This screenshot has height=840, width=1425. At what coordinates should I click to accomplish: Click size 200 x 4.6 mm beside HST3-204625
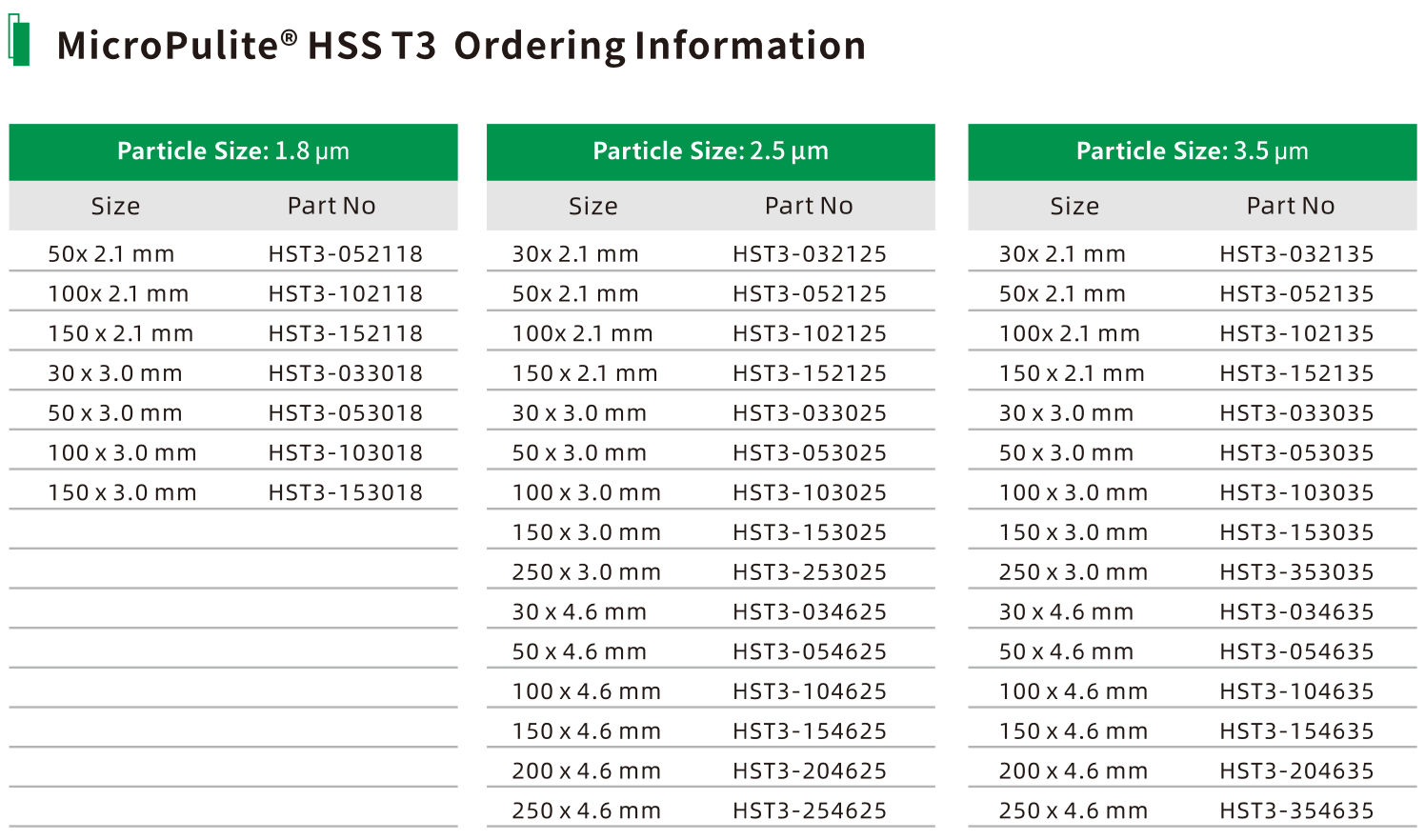(x=587, y=771)
